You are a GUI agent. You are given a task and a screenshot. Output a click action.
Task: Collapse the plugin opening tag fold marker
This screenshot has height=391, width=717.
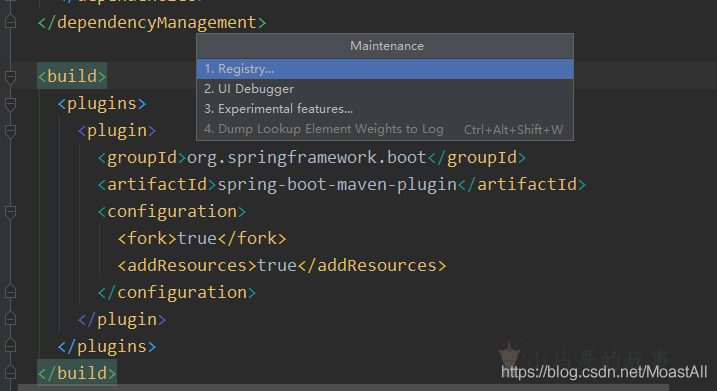tap(10, 131)
